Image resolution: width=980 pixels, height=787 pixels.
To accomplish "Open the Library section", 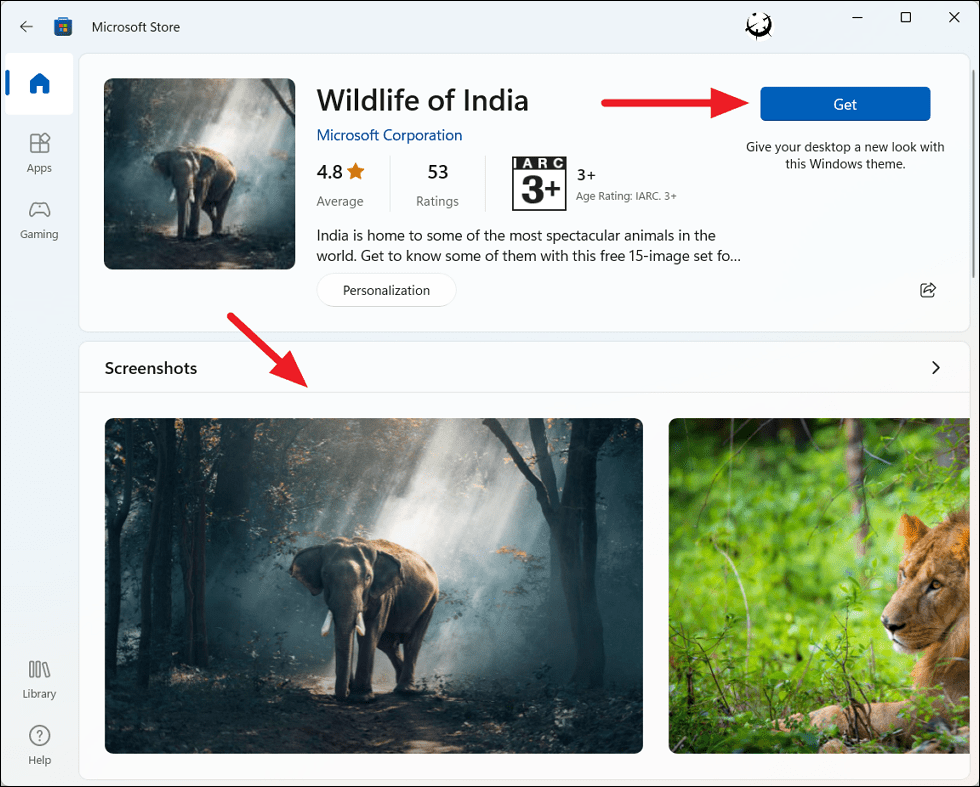I will [39, 679].
